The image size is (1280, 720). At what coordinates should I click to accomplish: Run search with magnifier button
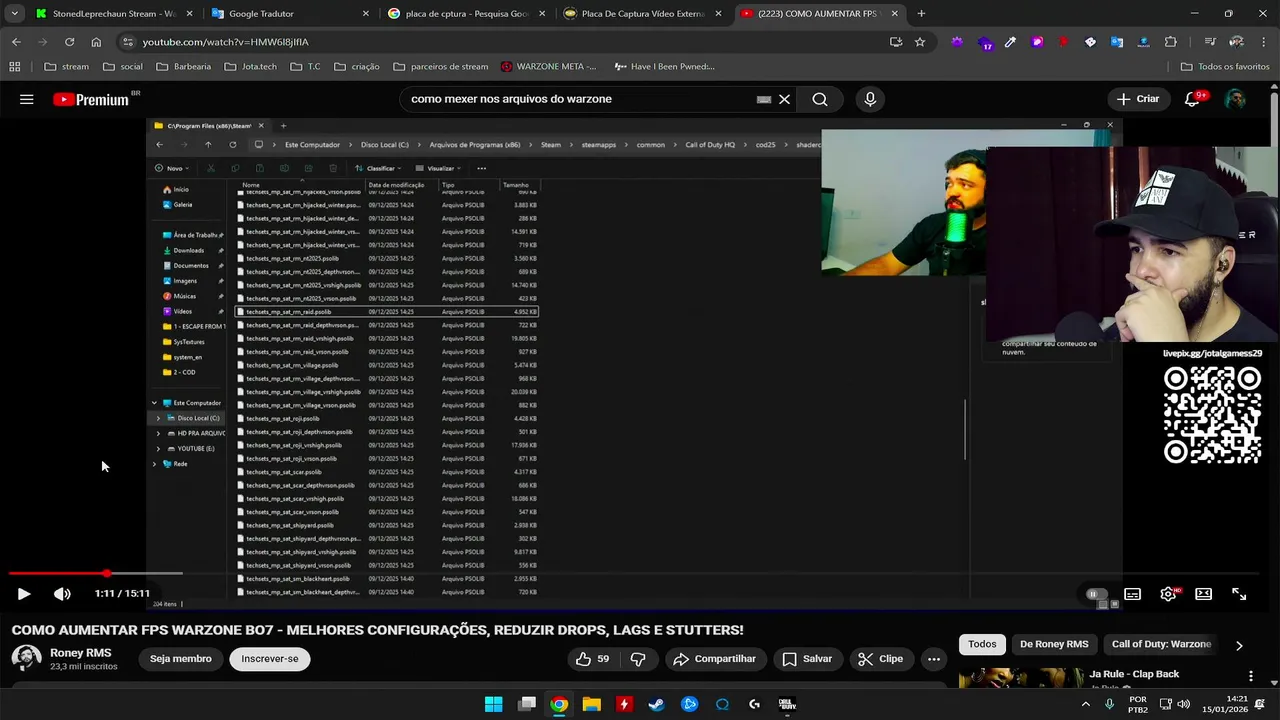coord(820,99)
